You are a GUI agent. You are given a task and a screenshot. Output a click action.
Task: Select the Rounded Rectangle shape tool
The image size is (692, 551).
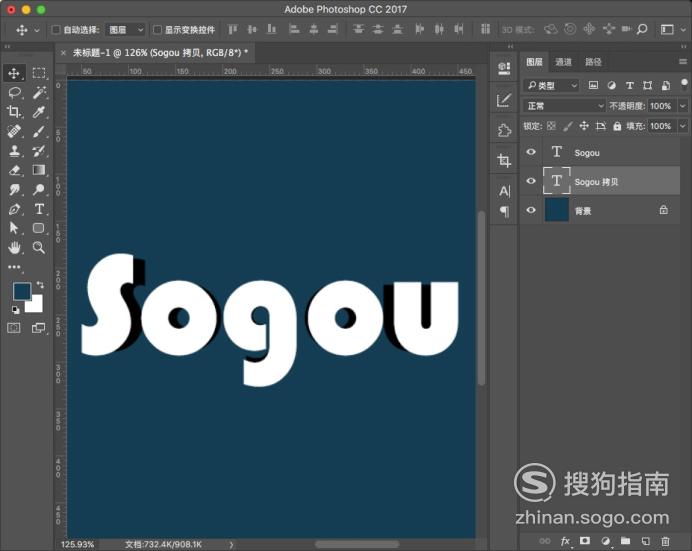click(39, 228)
